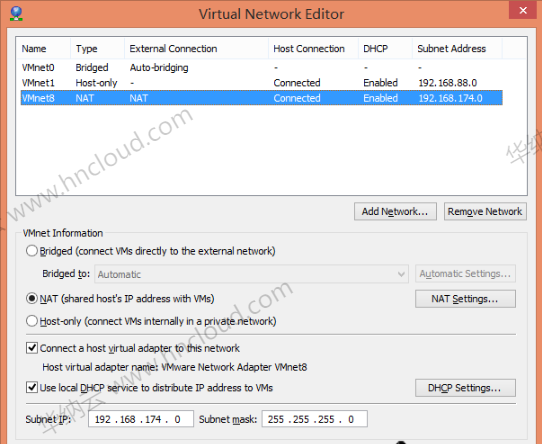The height and width of the screenshot is (444, 542).
Task: Close the Virtual Network Editor window
Action: click(x=523, y=10)
